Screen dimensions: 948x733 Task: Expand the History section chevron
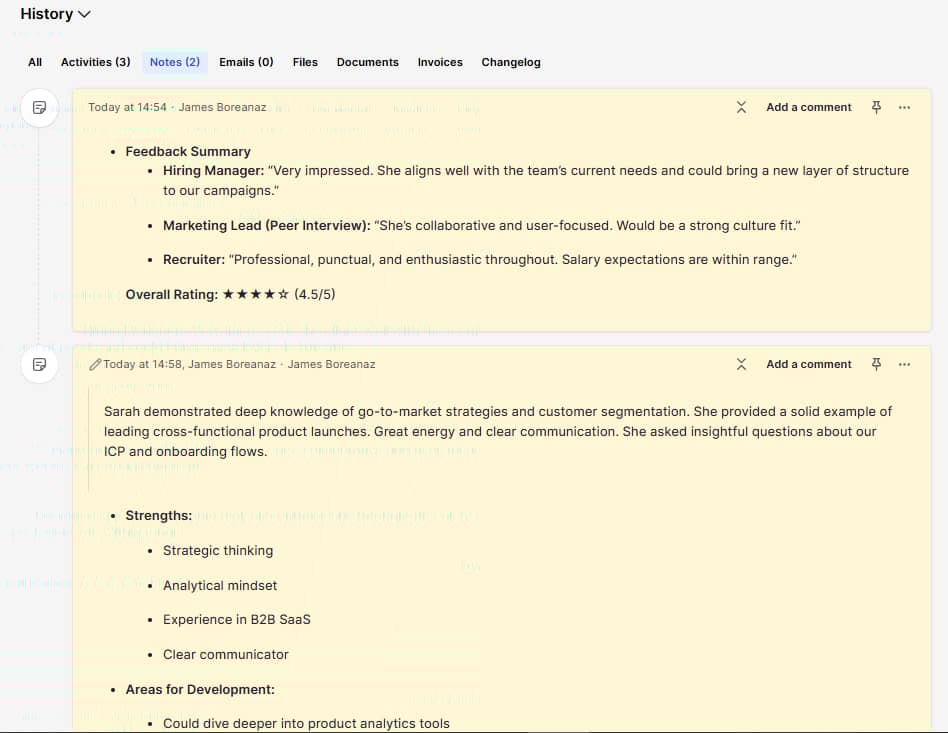pos(84,14)
